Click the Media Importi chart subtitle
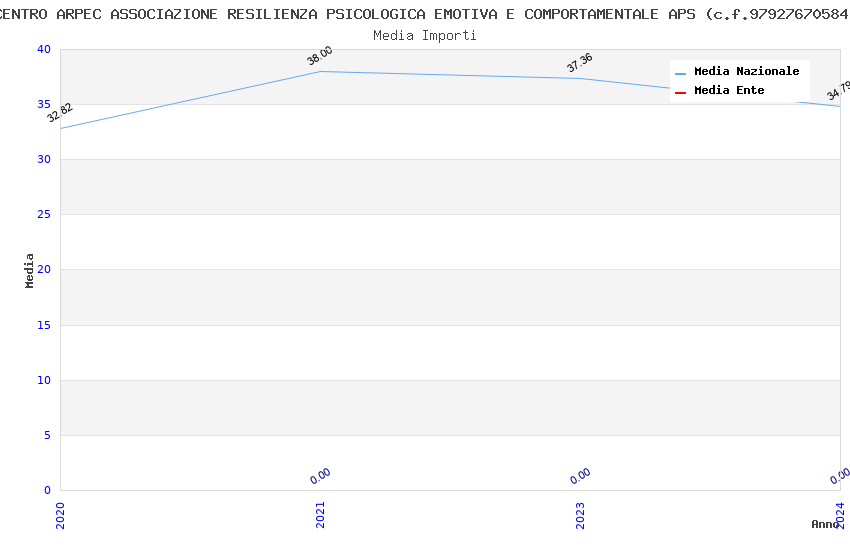Viewport: 850px width, 550px height. pyautogui.click(x=425, y=36)
